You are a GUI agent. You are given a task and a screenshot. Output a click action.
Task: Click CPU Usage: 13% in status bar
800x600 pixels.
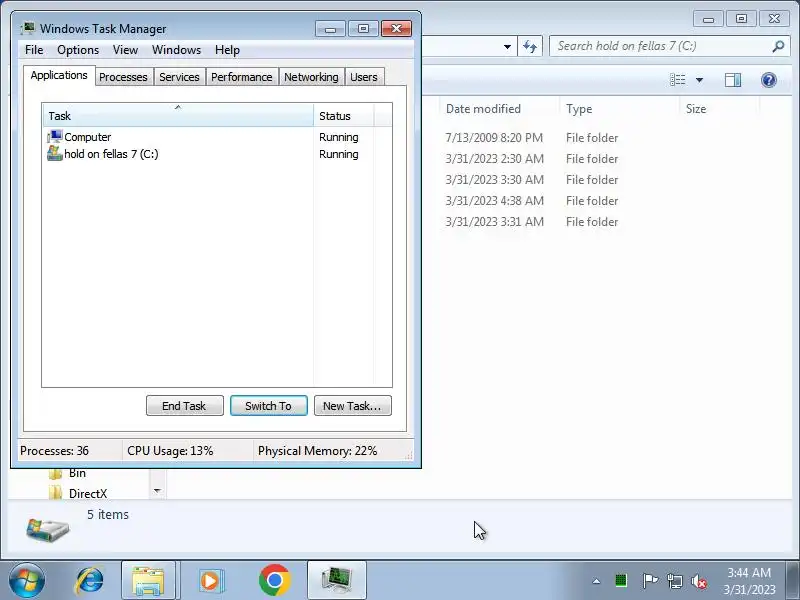[170, 451]
